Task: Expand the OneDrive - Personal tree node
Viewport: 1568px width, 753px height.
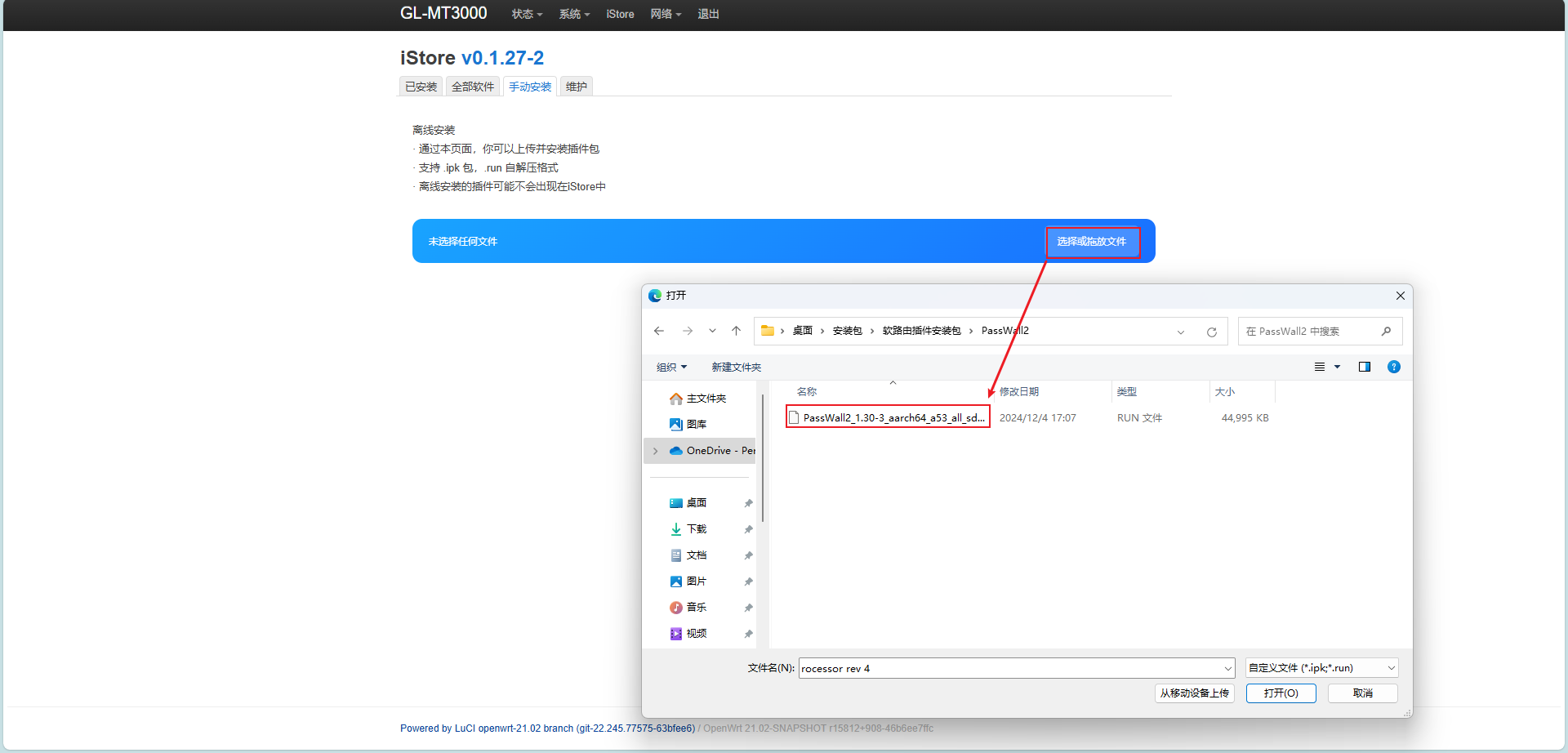Action: pos(656,450)
